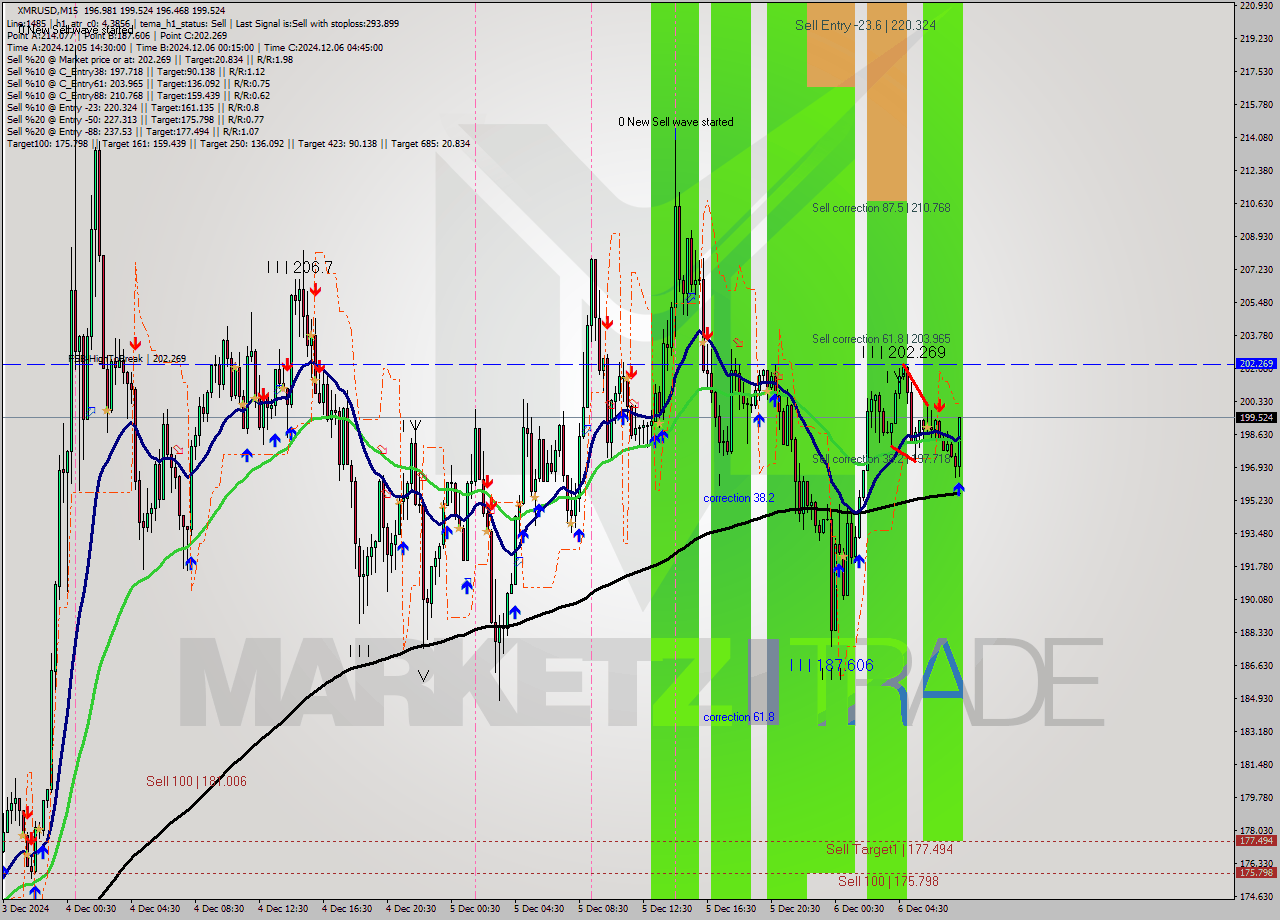Select the blue 'correction 38.2' label

pos(740,498)
